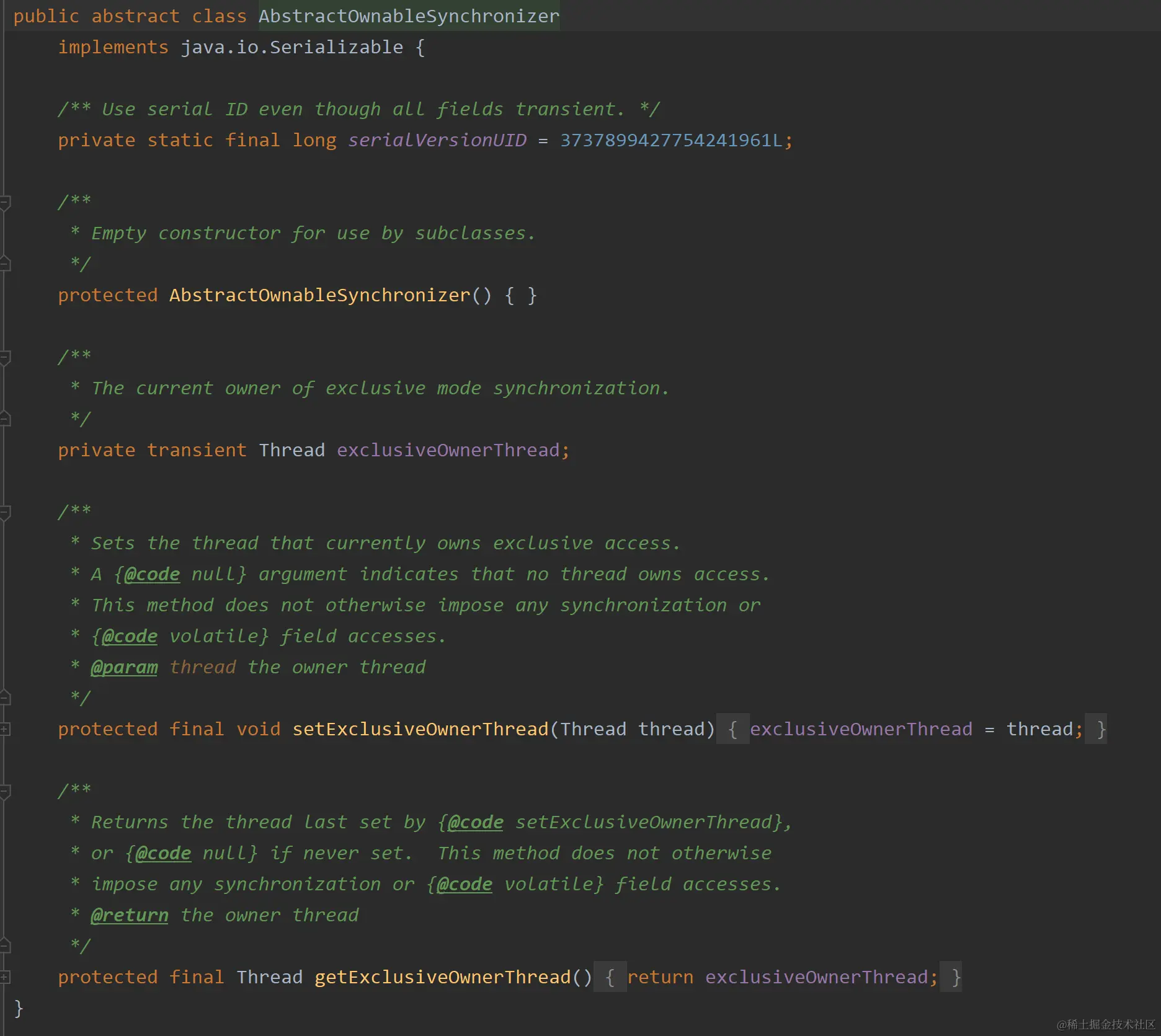Expand the folded getExclusiveOwnerThread method body
This screenshot has width=1161, height=1036.
click(x=5, y=977)
